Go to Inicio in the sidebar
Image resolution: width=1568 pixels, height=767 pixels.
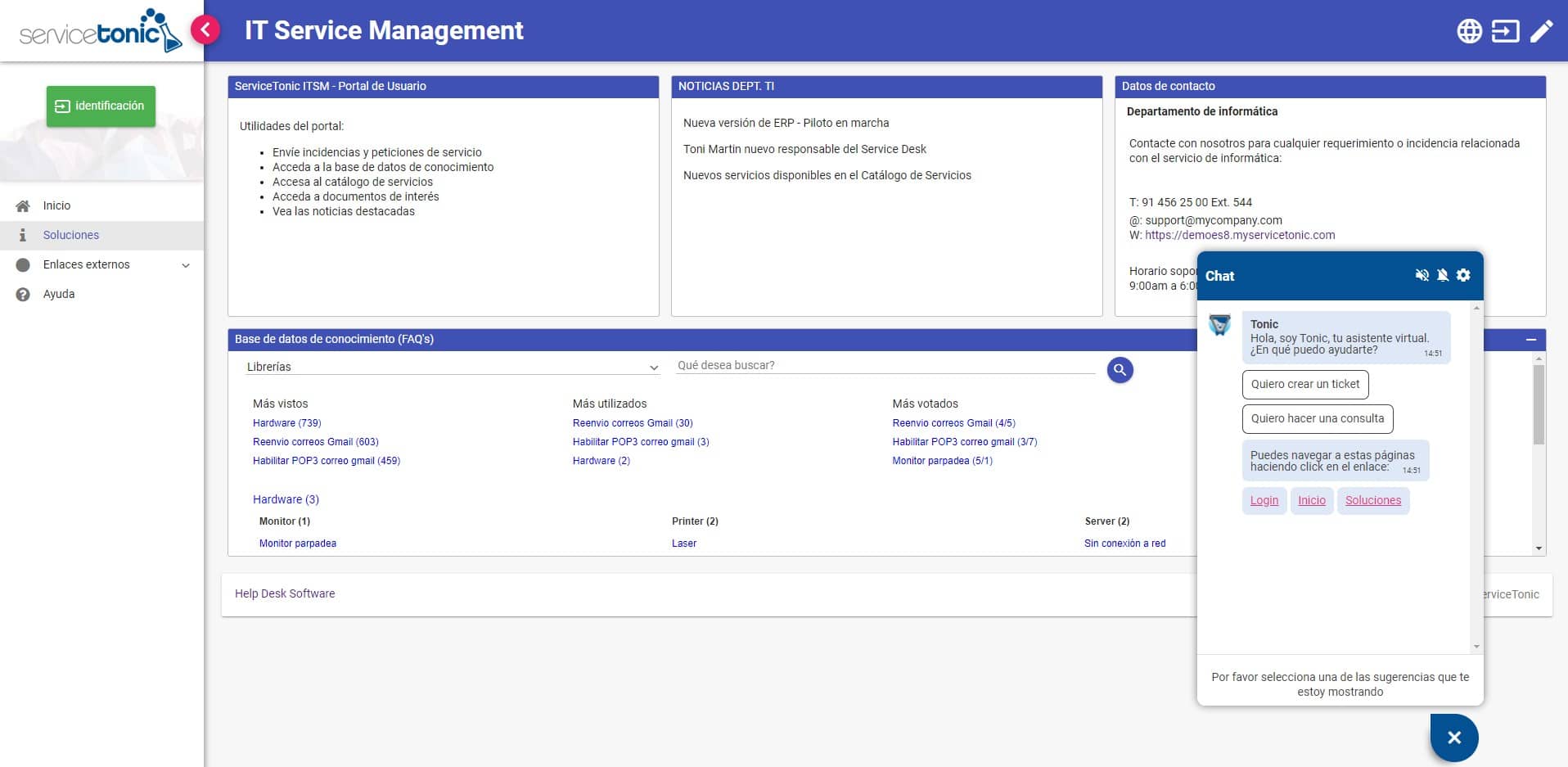(56, 205)
